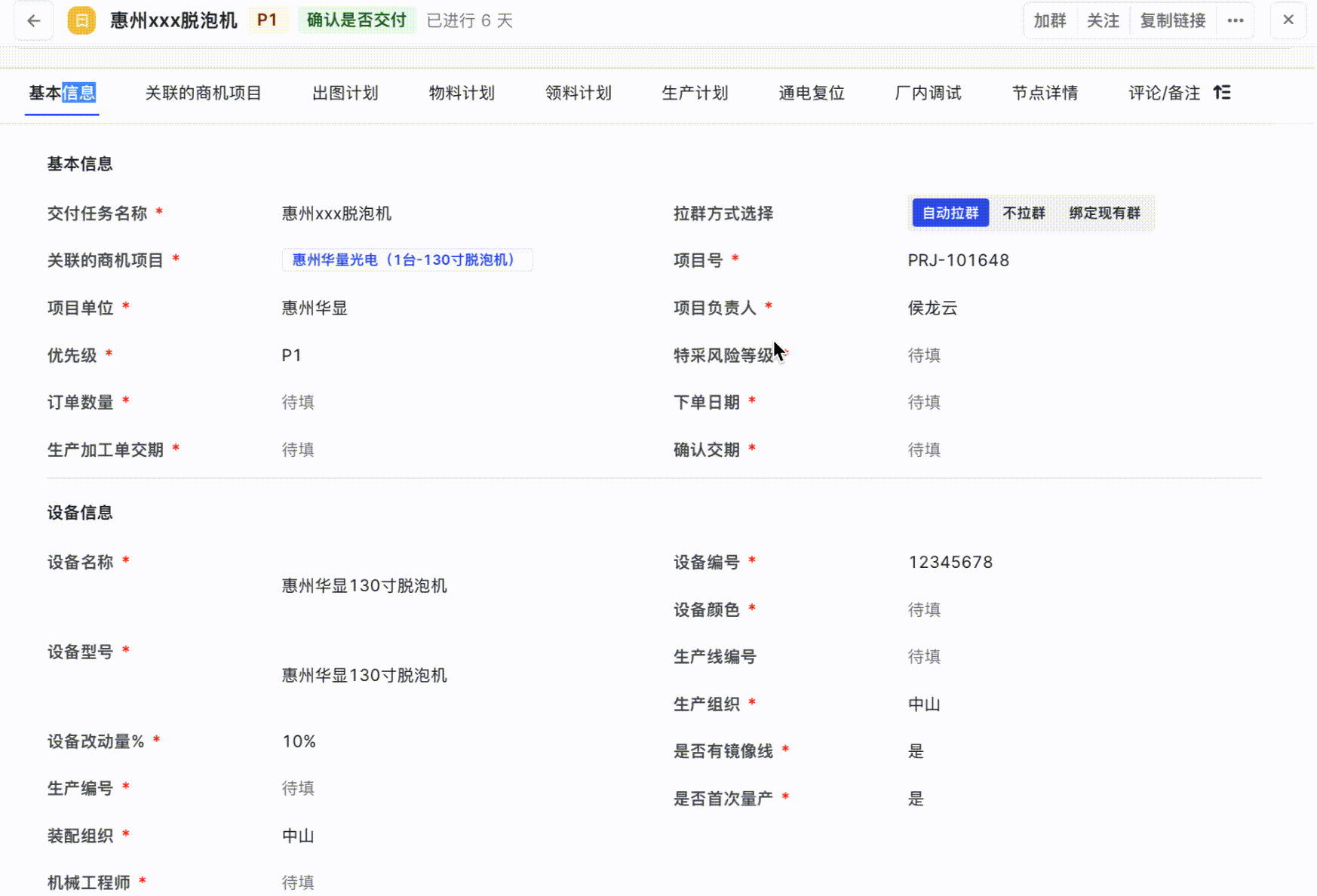Open linked project 惠州华量光电 tag

(407, 260)
